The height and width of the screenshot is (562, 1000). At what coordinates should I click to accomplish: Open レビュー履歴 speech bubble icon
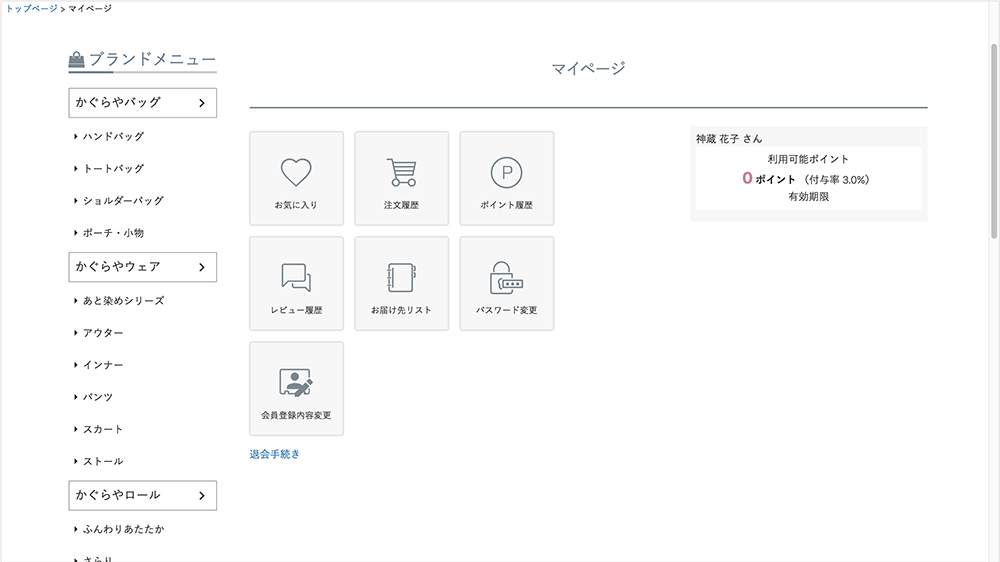296,279
